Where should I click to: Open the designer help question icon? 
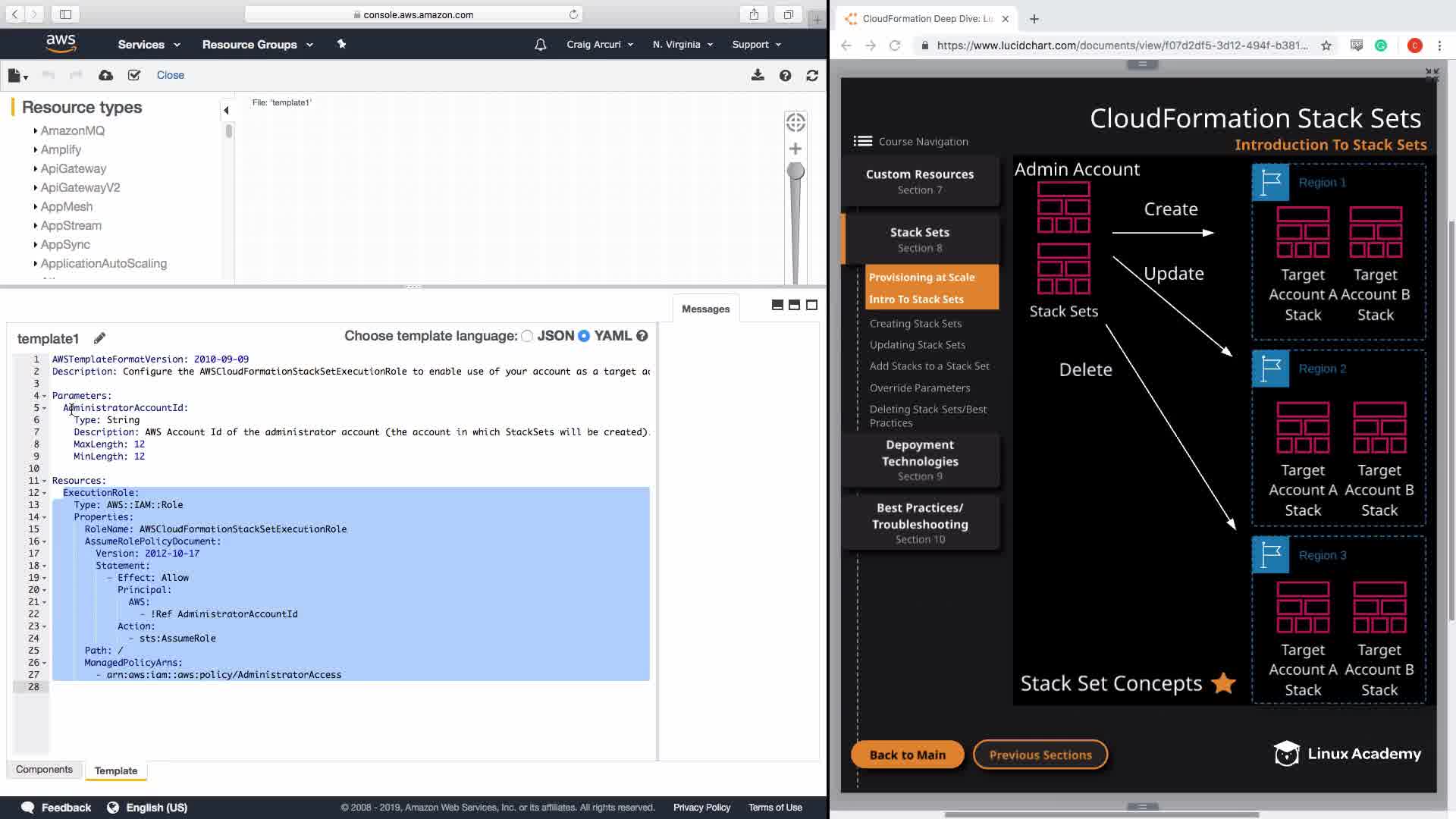pos(785,75)
